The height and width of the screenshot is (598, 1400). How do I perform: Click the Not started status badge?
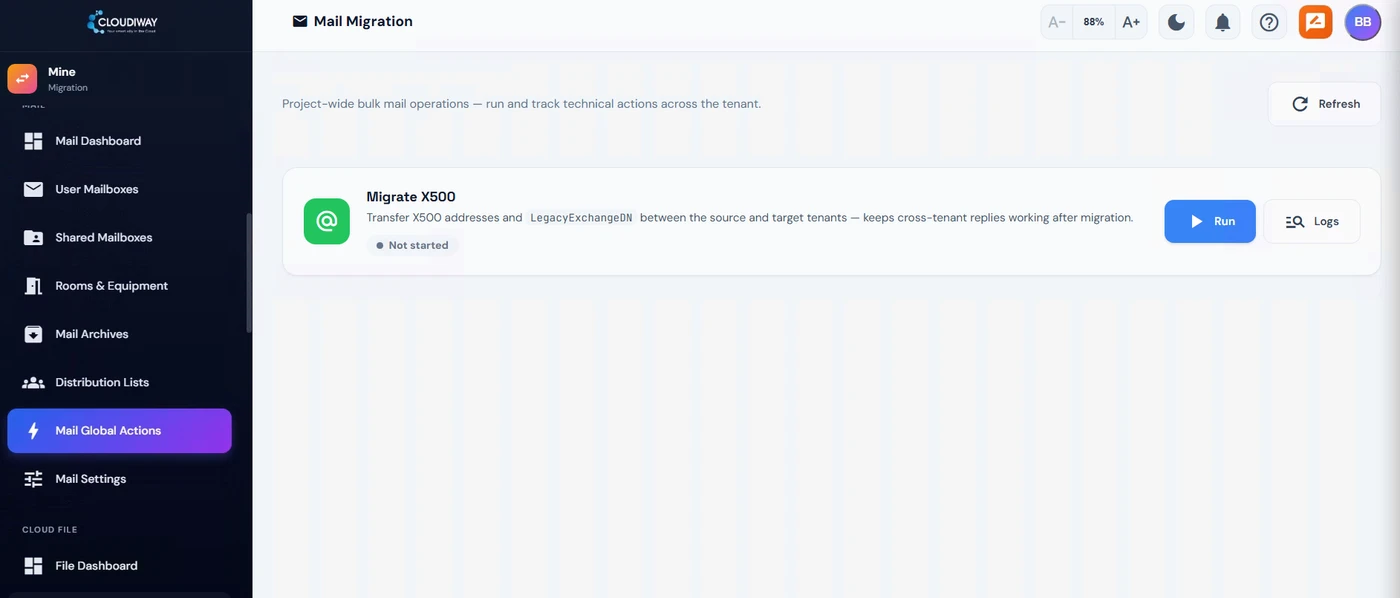click(x=412, y=245)
